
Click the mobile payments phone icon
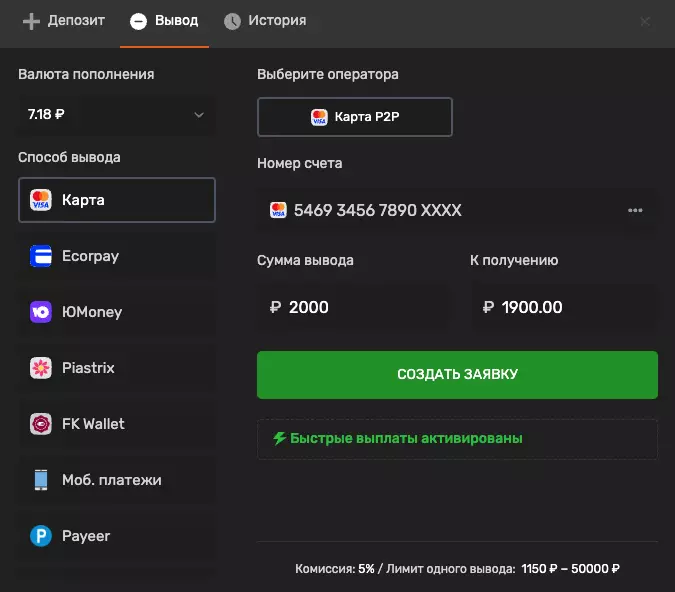(41, 480)
